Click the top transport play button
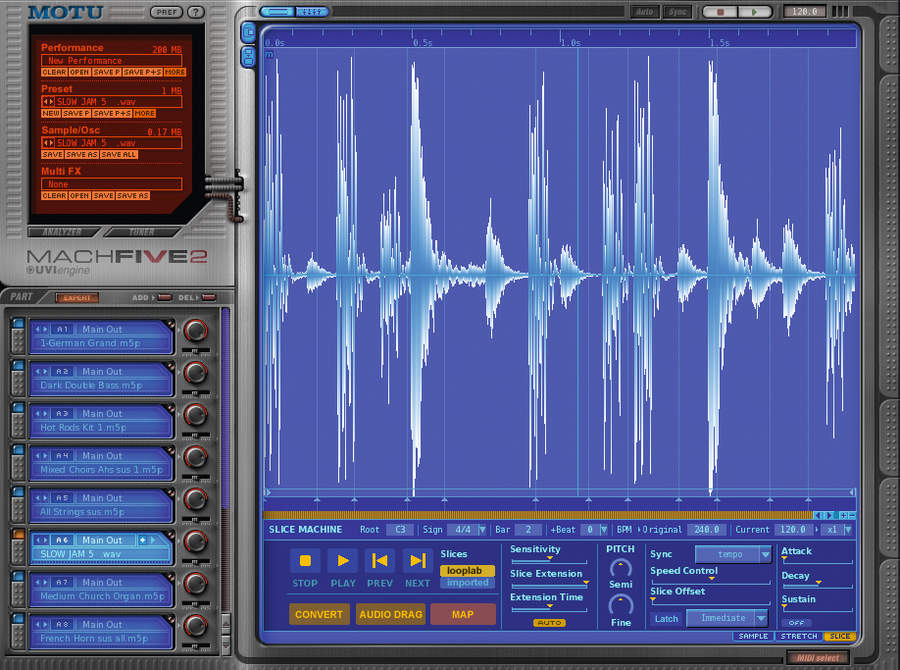The width and height of the screenshot is (900, 670). pos(754,11)
